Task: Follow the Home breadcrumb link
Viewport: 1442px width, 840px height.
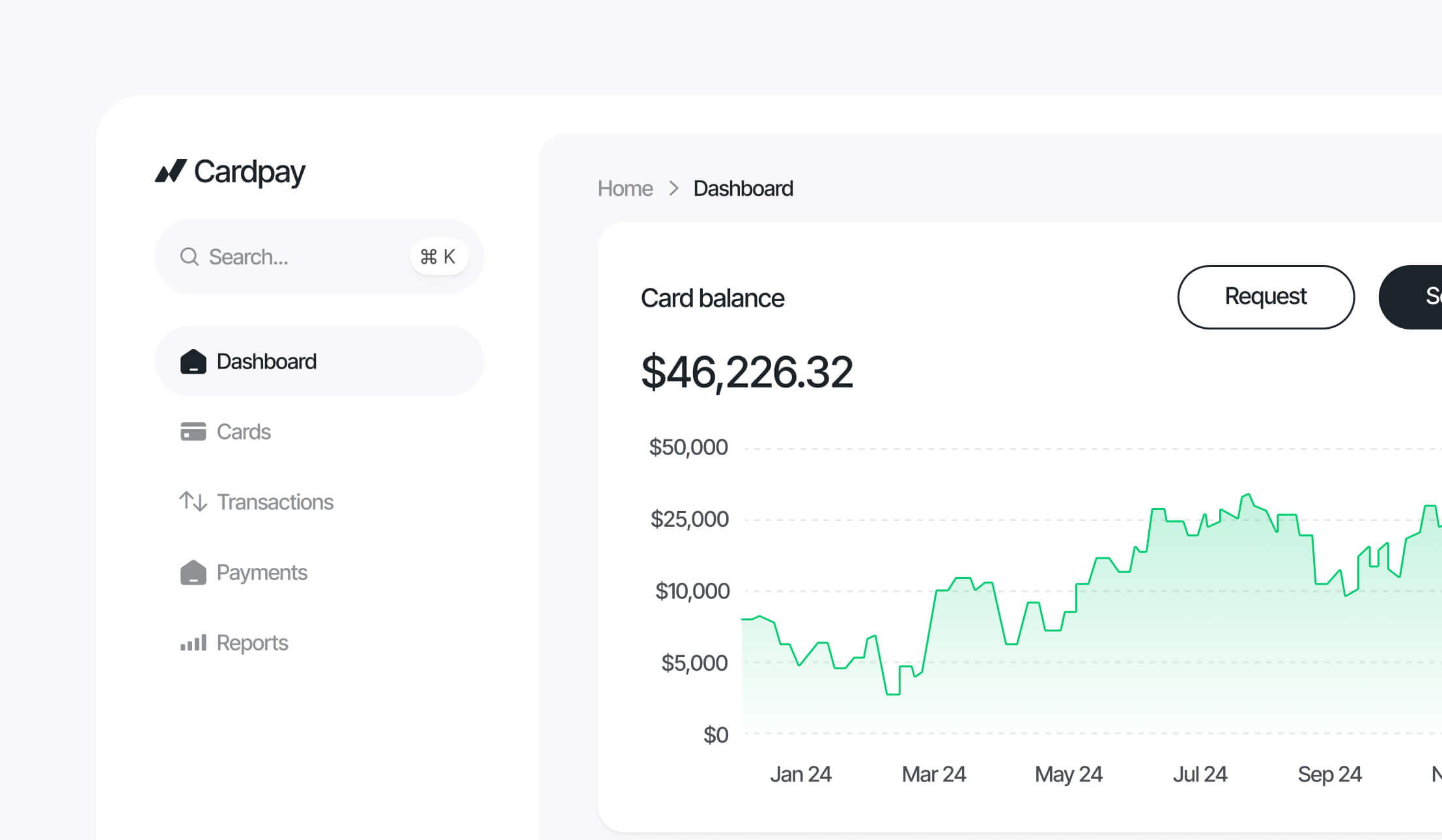Action: coord(625,189)
